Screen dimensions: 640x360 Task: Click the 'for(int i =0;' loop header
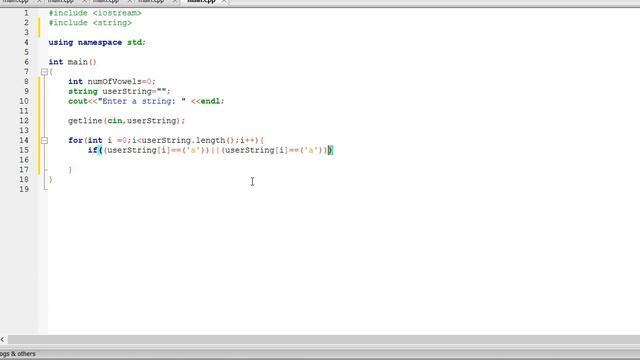(x=166, y=140)
